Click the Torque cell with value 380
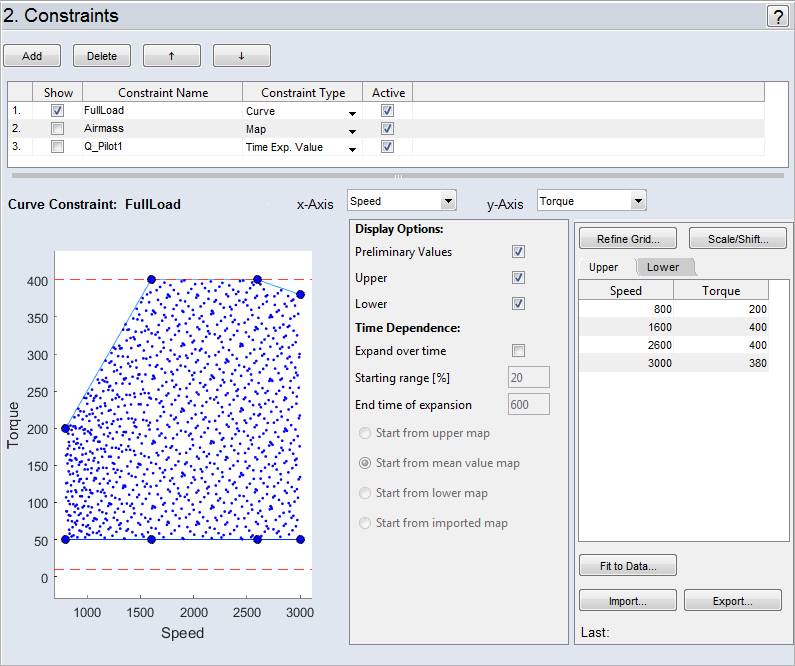The width and height of the screenshot is (795, 666). pyautogui.click(x=721, y=363)
